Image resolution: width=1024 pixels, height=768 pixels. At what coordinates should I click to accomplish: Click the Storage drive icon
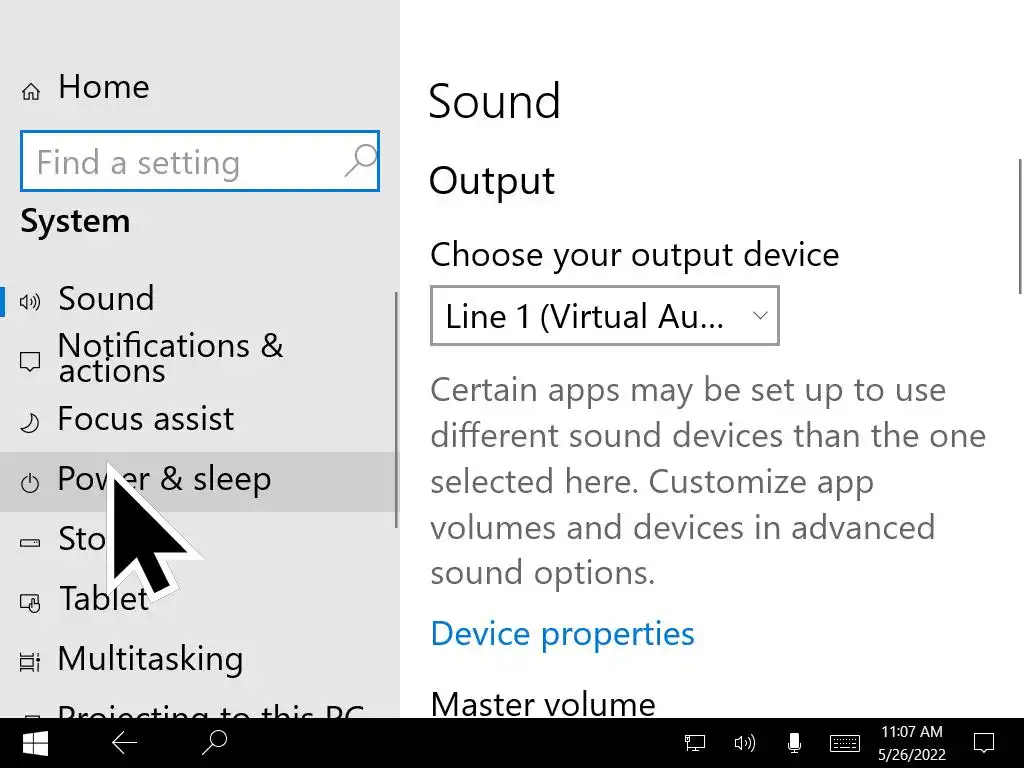pos(30,543)
